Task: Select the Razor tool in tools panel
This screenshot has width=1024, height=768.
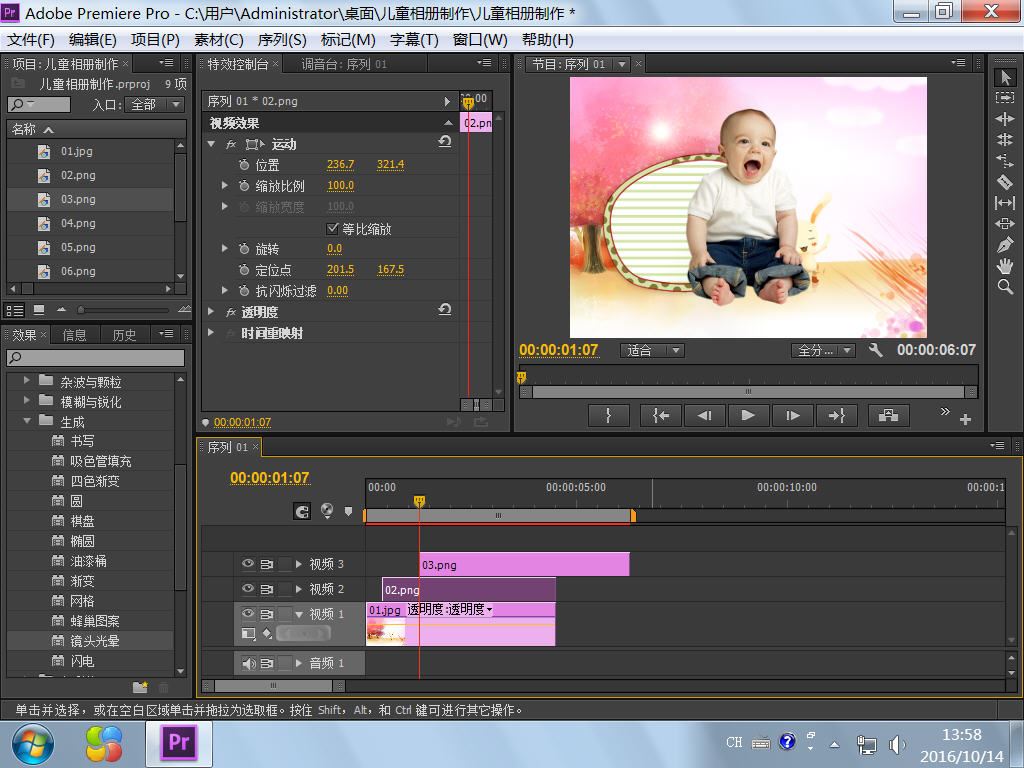Action: point(1005,182)
